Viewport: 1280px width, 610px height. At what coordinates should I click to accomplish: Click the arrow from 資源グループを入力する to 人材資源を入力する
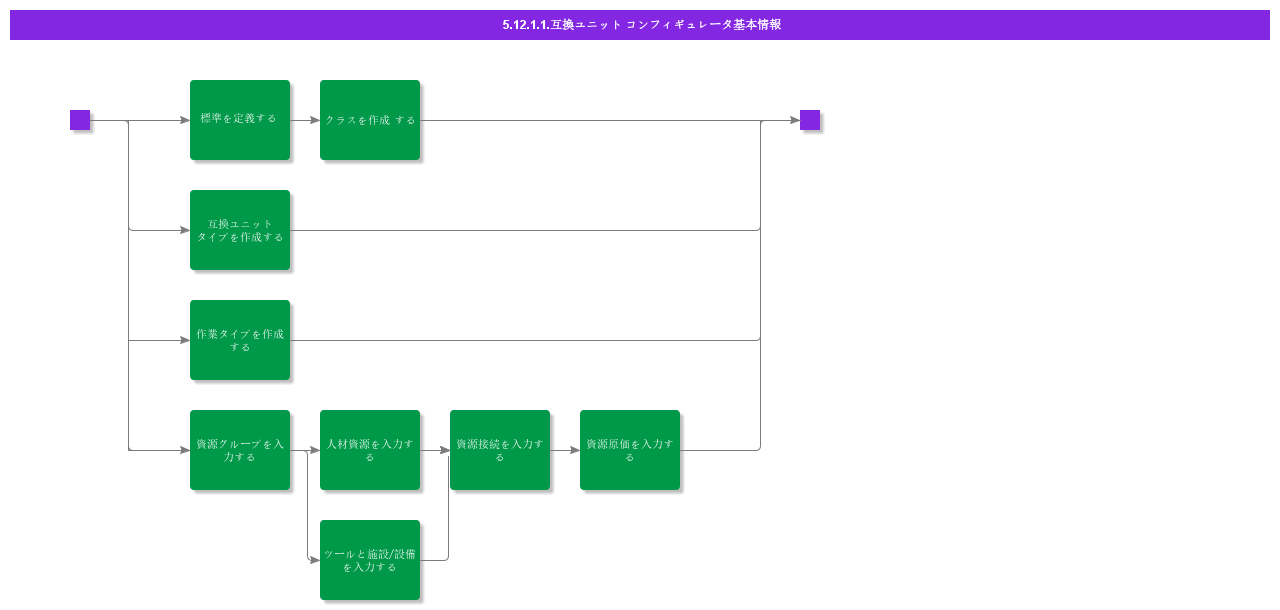(x=305, y=449)
